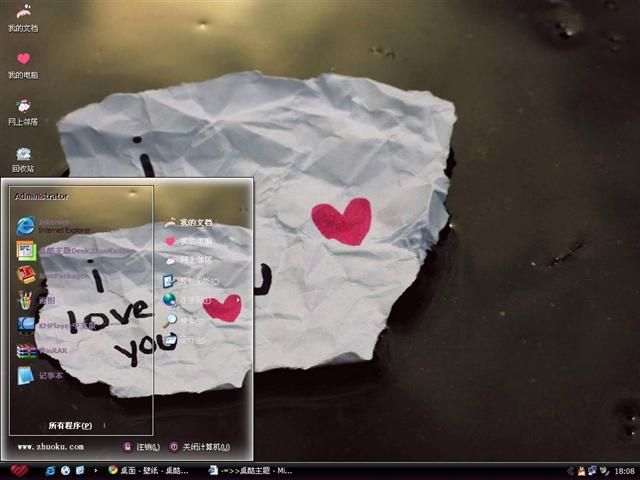Viewport: 640px width, 480px height.
Task: Open 回收站 recycle bin on desktop
Action: 23,158
